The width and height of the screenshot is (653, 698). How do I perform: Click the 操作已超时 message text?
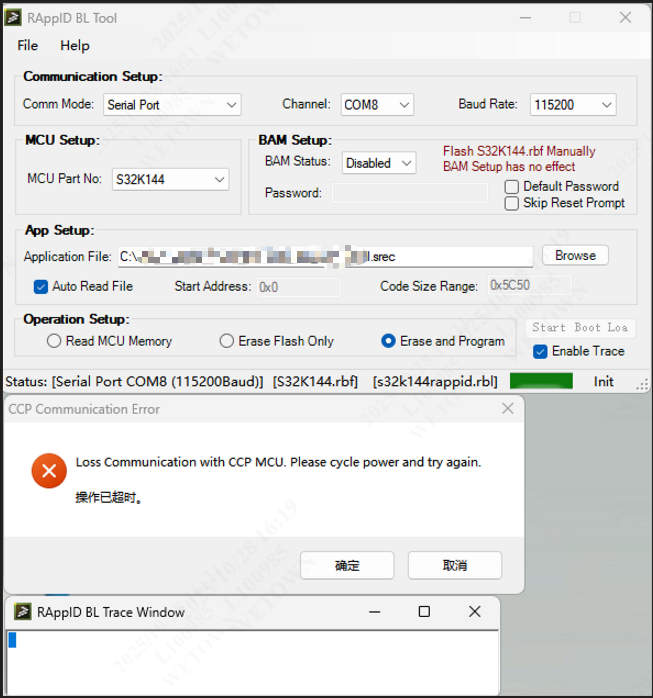tap(109, 497)
